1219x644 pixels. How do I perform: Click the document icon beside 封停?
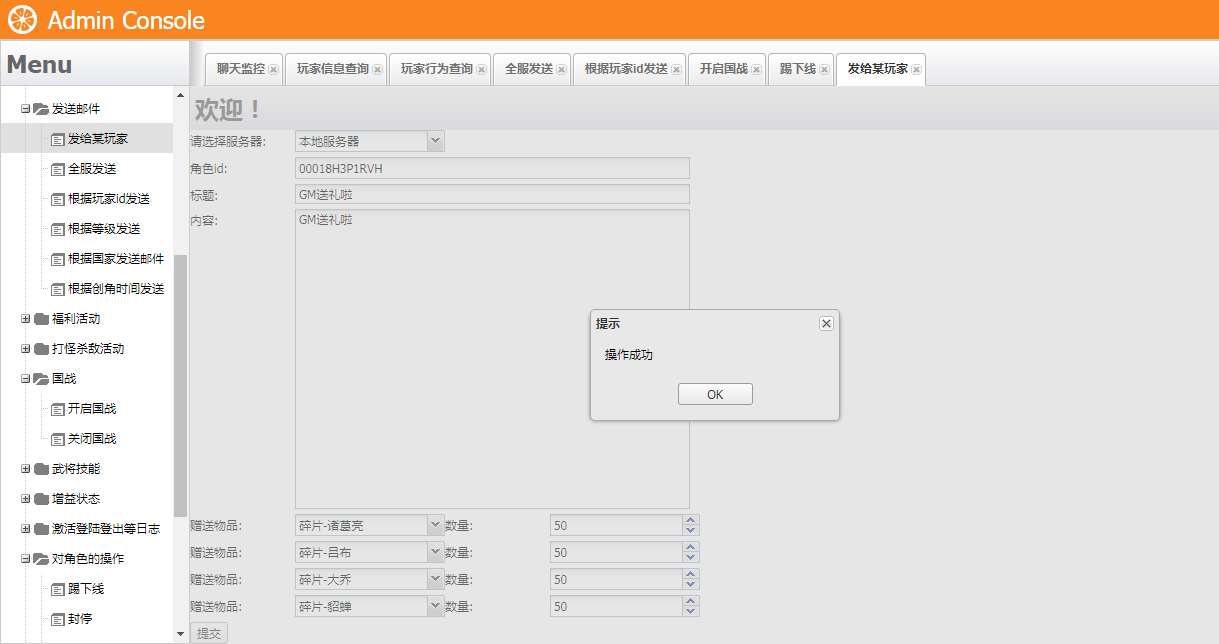tap(58, 618)
